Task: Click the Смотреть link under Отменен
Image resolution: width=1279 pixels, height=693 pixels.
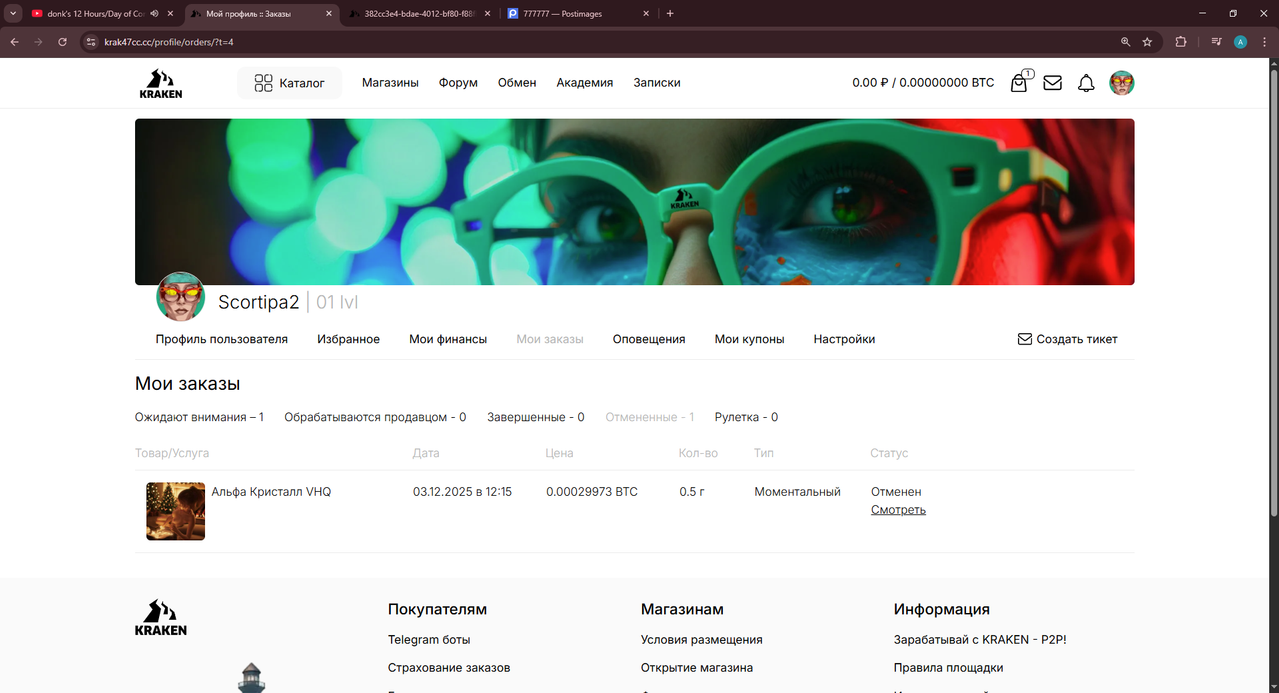Action: [898, 510]
